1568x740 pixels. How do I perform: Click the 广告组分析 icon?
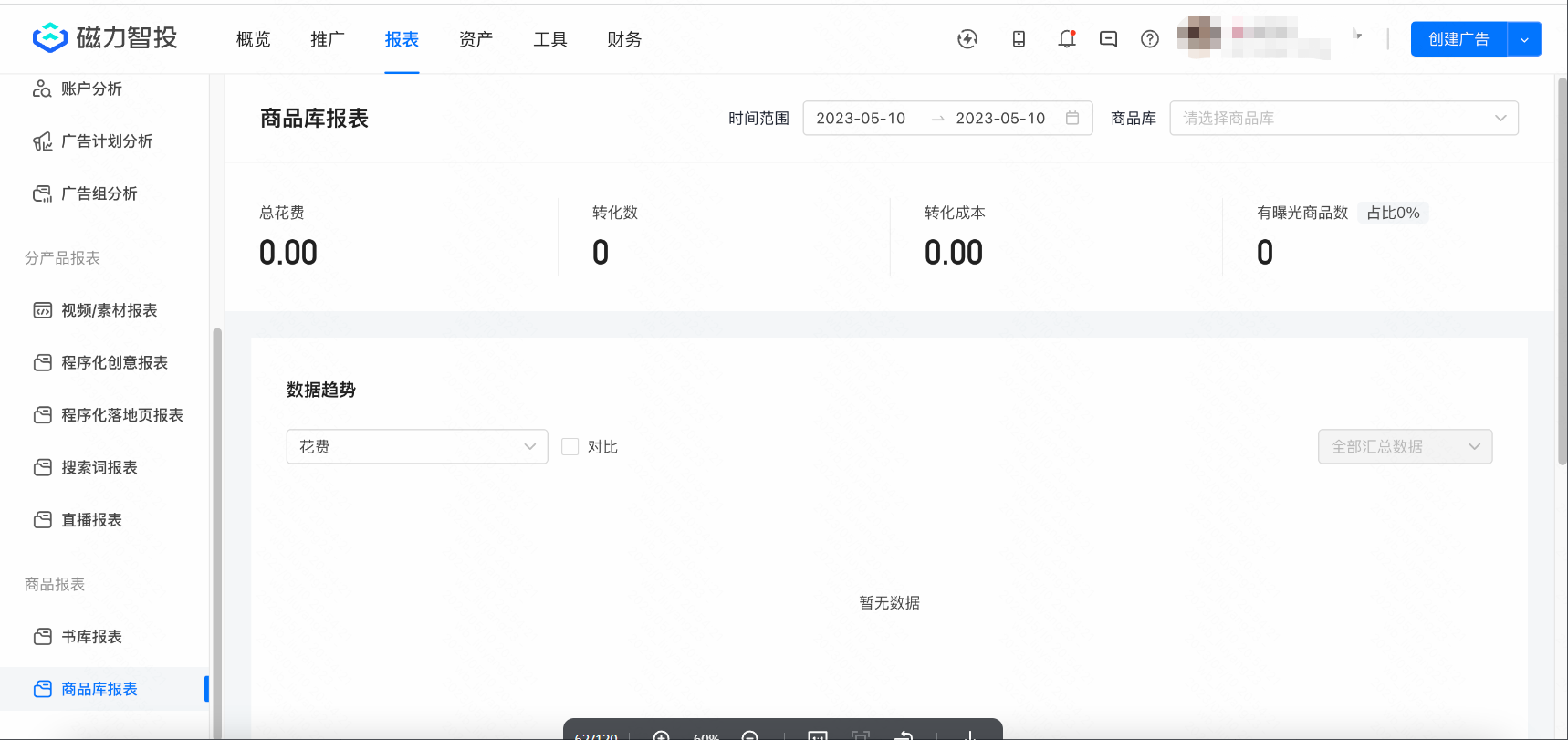click(x=42, y=193)
